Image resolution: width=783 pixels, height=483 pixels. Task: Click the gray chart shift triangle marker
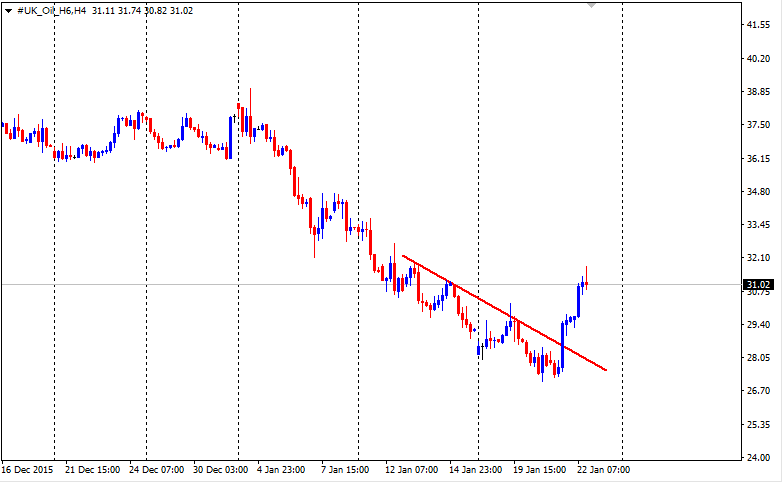pos(591,5)
